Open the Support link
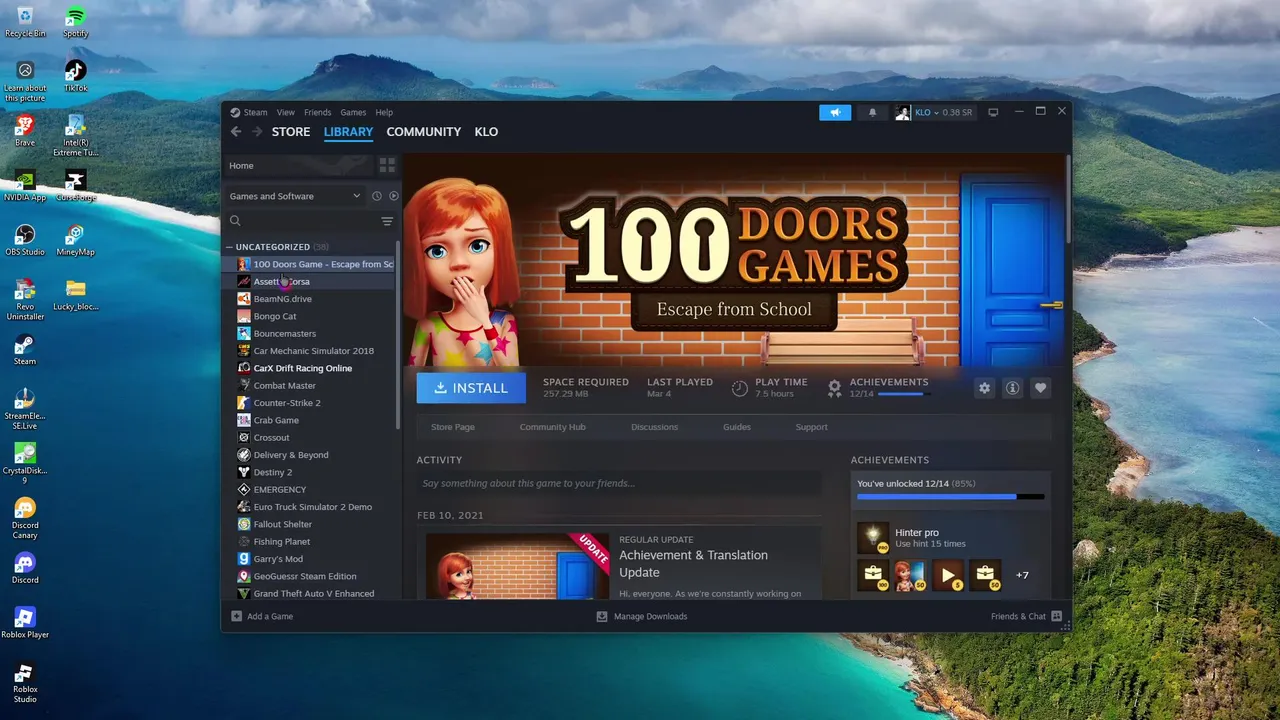This screenshot has width=1280, height=720. coord(811,427)
